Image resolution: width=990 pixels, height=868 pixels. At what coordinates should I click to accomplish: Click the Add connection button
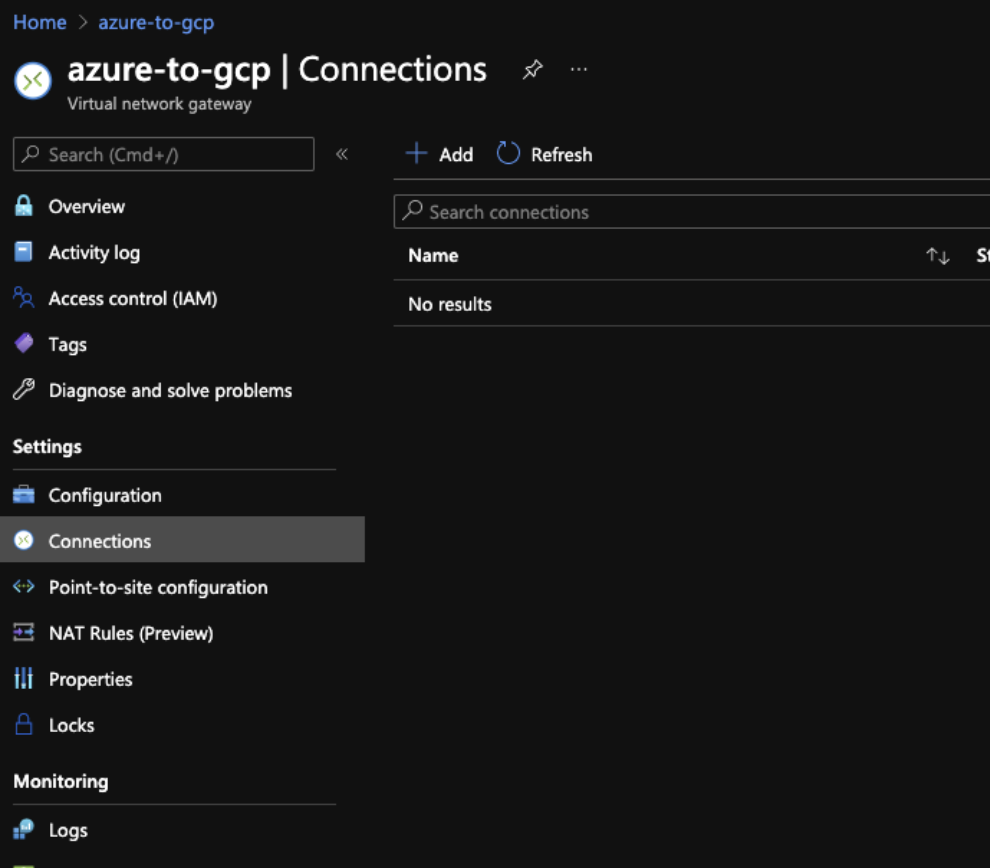click(x=439, y=154)
